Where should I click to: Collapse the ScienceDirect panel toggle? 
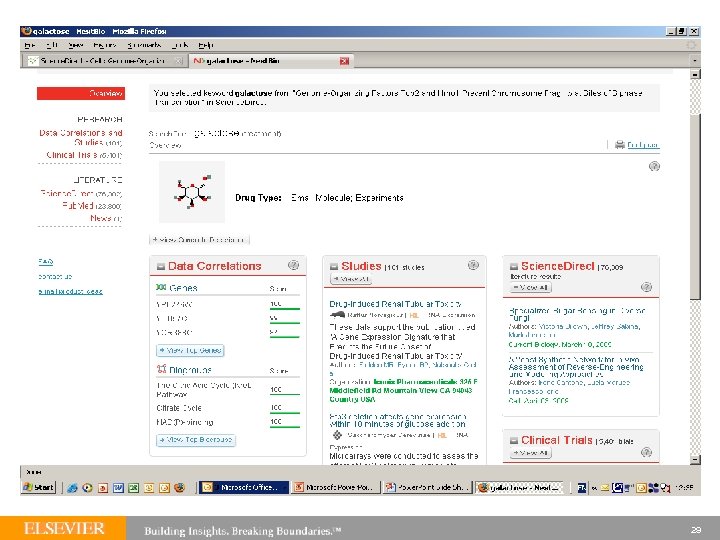(514, 266)
